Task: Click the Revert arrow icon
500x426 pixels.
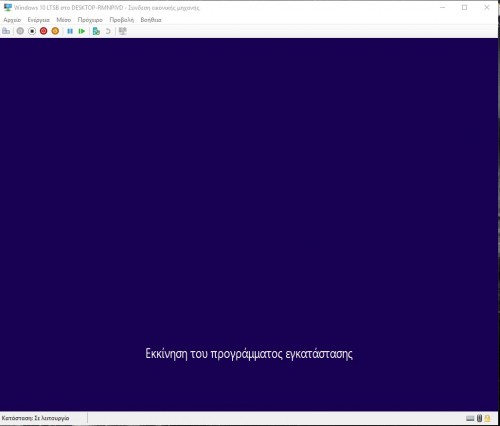Action: click(x=108, y=31)
